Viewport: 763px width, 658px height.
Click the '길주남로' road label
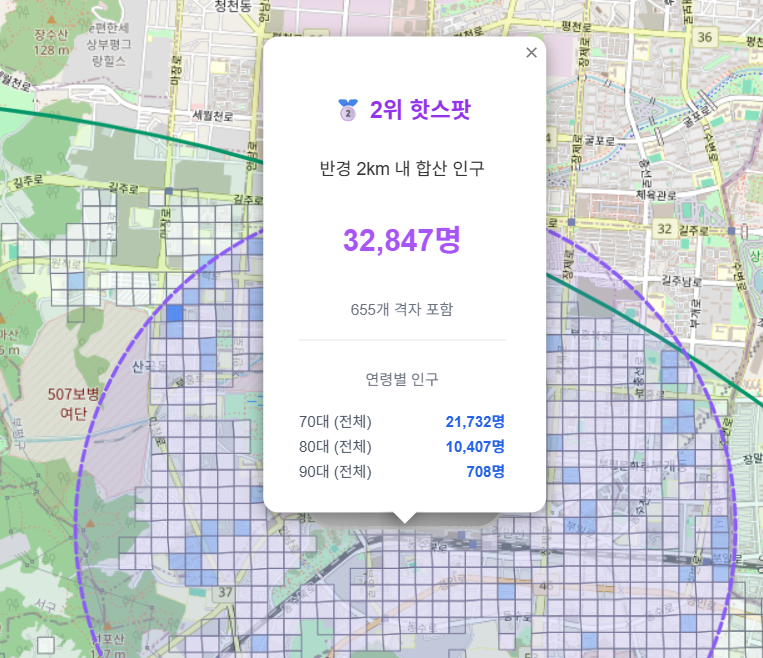click(682, 281)
